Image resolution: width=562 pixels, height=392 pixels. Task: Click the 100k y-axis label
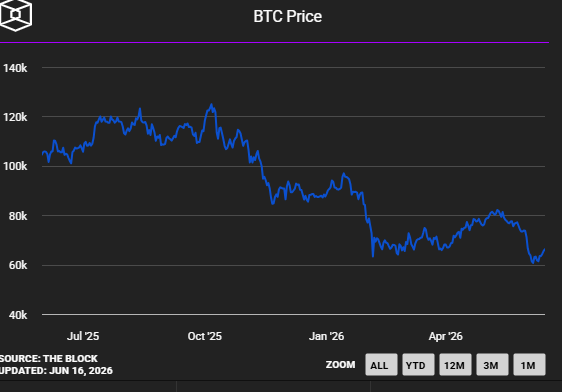tap(15, 167)
